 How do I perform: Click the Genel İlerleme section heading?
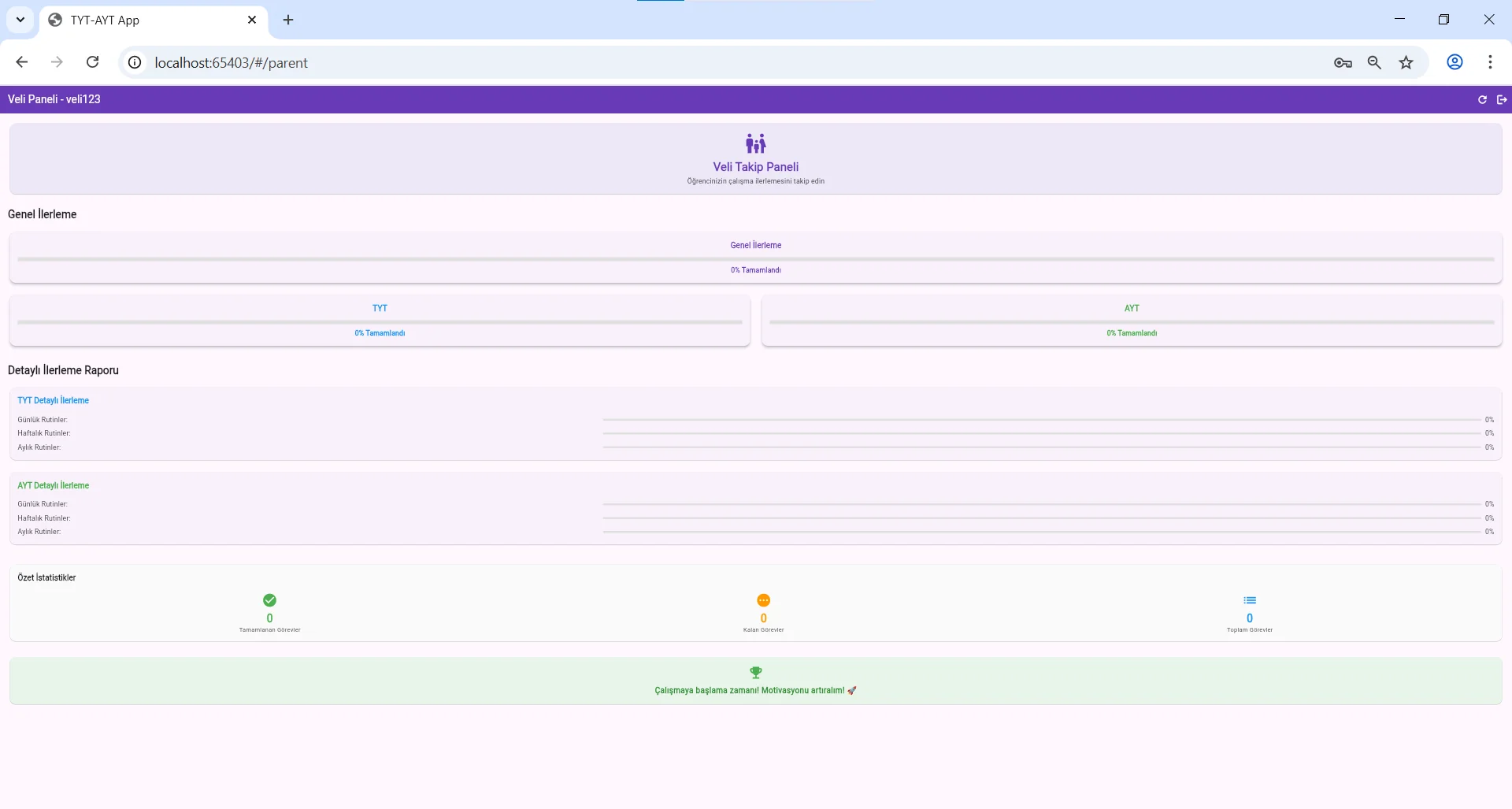point(43,214)
